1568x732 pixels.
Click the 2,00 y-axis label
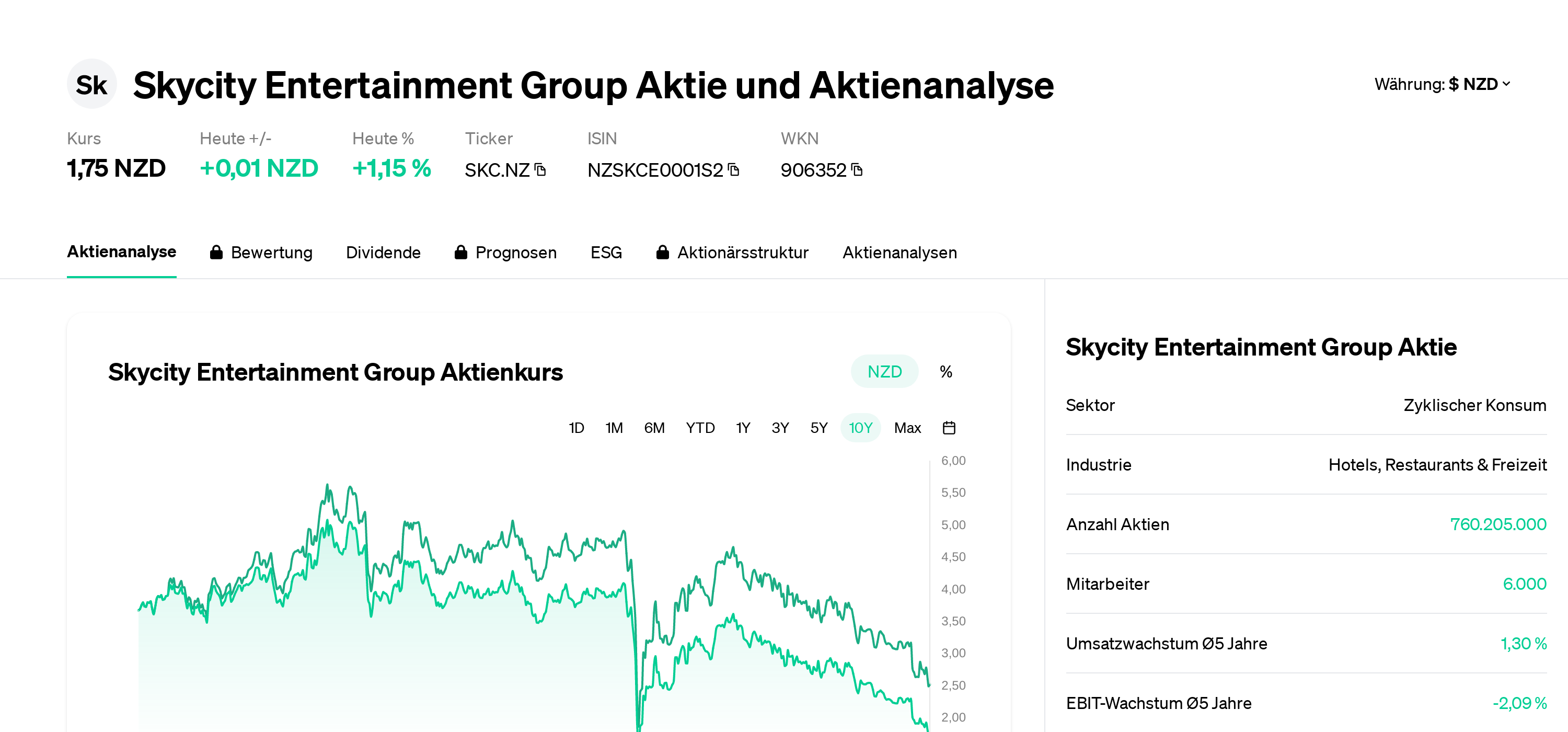point(953,717)
